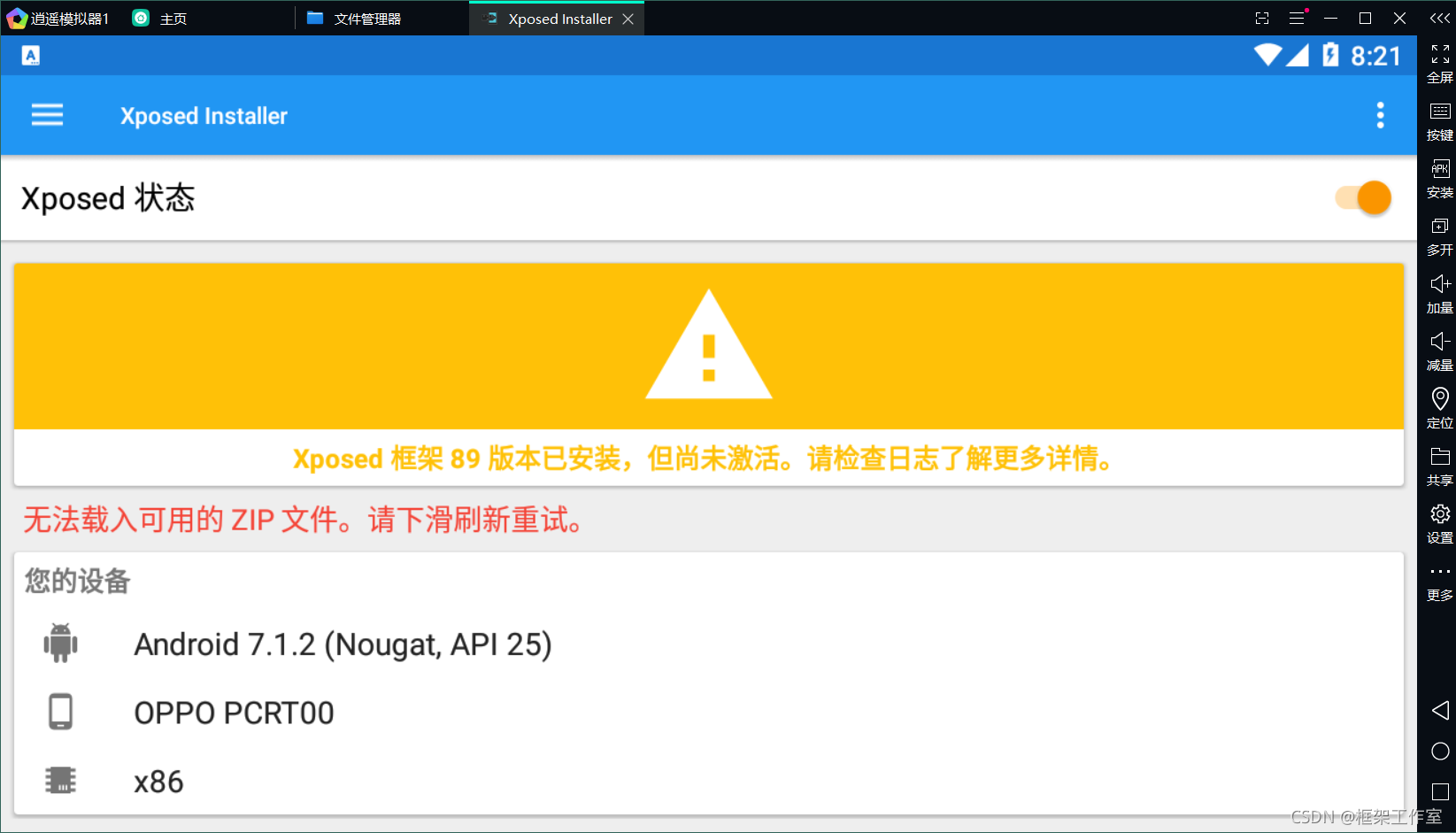The image size is (1456, 833).
Task: Collapse the sidebar with triple-chevron icon
Action: click(1440, 18)
